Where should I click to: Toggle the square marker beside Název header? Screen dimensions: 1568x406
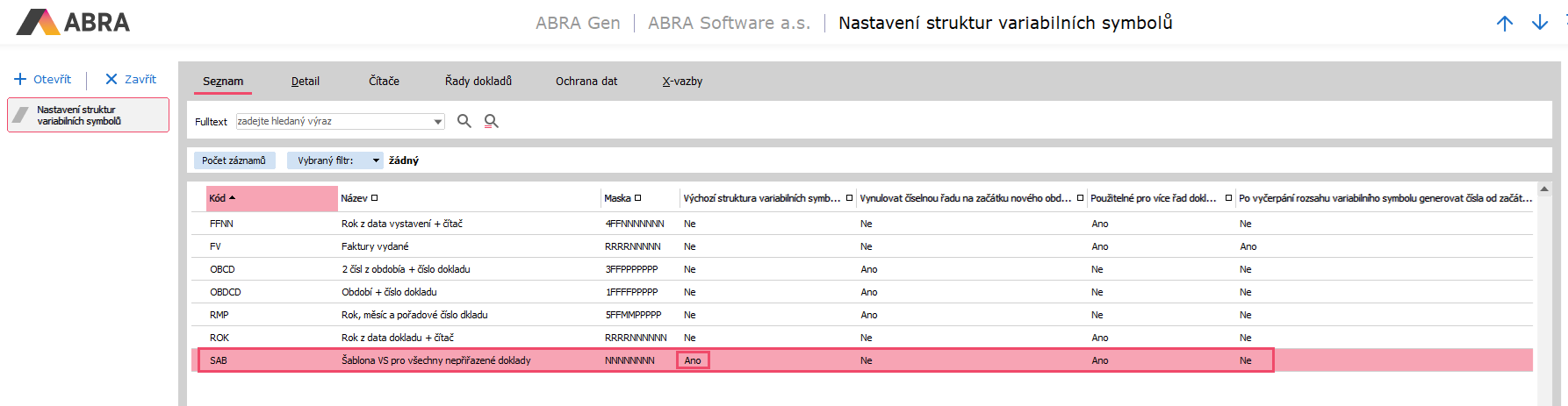coord(374,198)
